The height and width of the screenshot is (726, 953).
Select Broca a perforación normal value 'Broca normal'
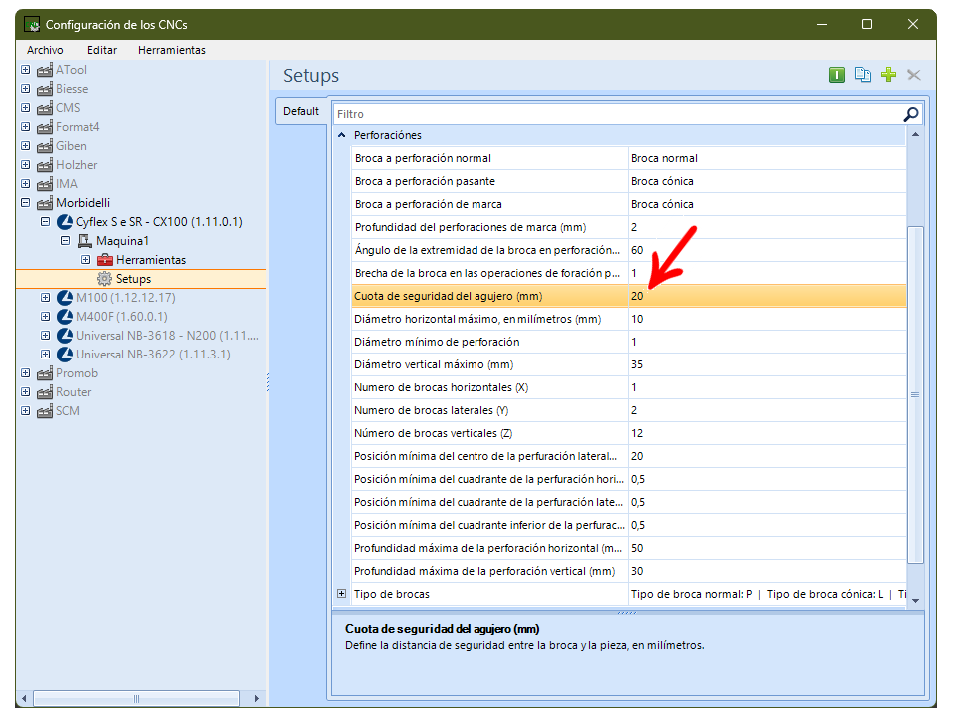[x=766, y=158]
